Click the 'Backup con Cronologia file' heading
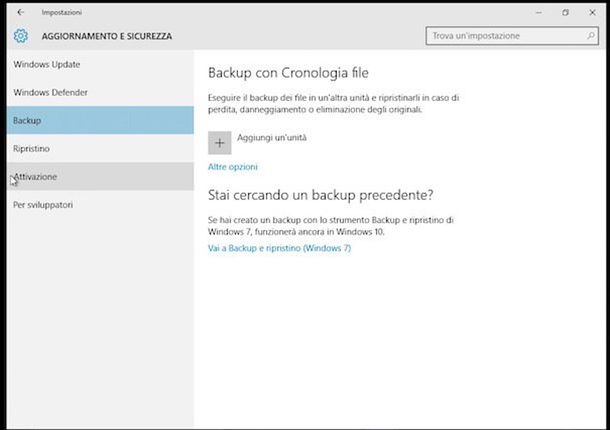This screenshot has height=430, width=610. point(288,73)
